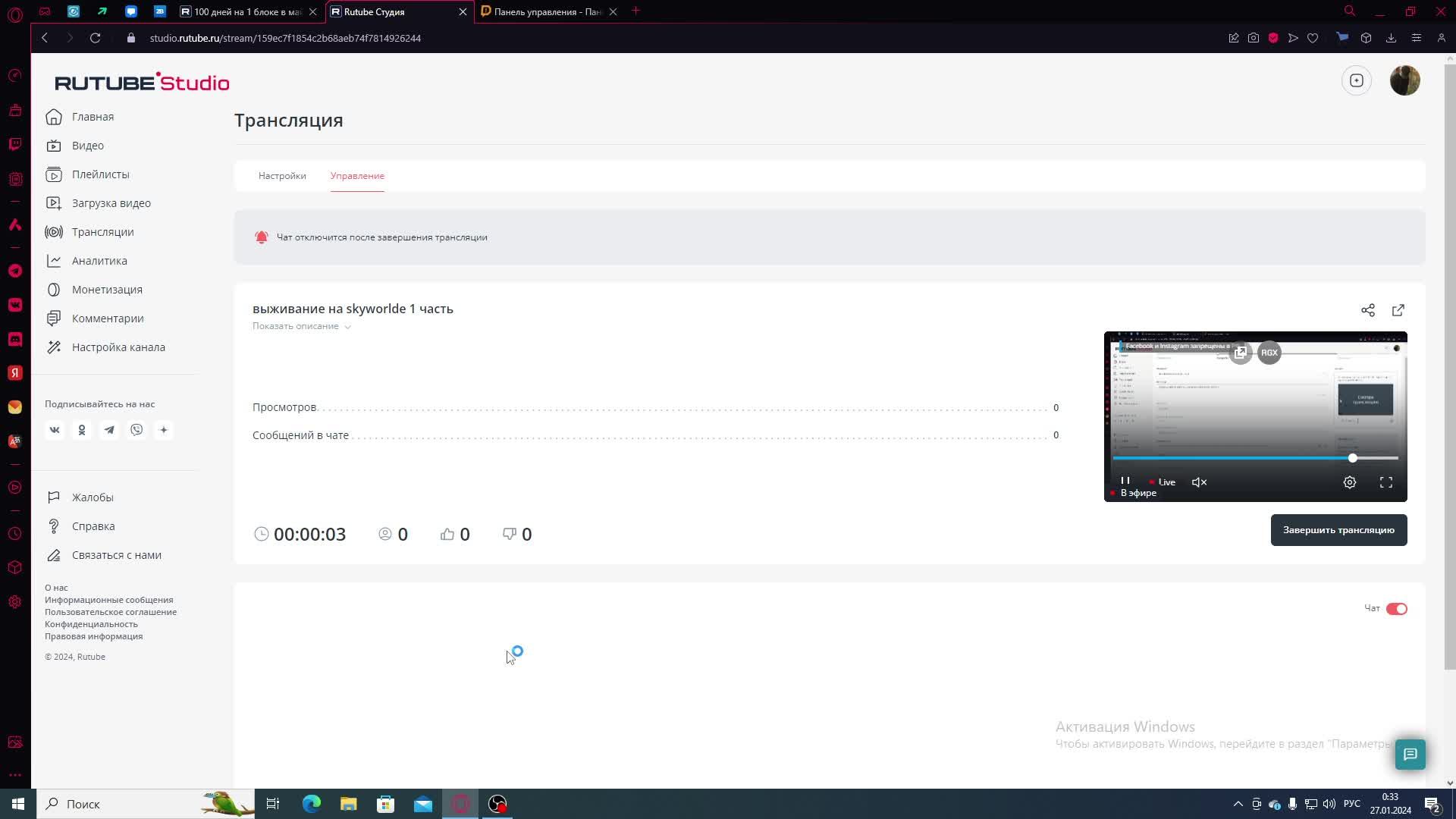Open the floating chat support icon
The image size is (1456, 819).
click(x=1410, y=754)
